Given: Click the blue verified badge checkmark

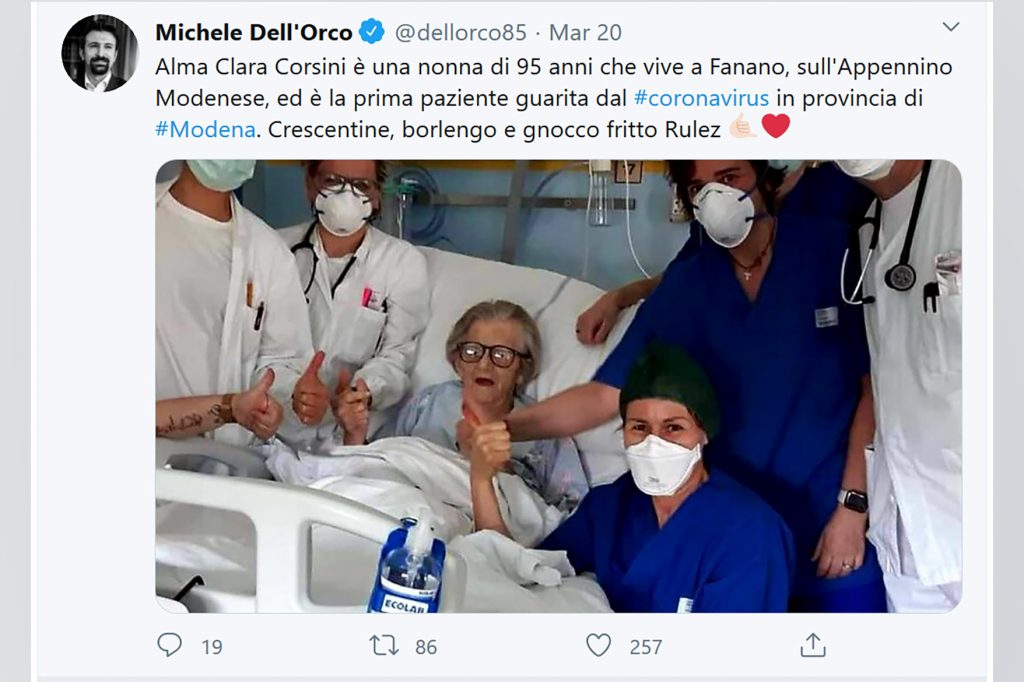Looking at the screenshot, I should tap(371, 31).
